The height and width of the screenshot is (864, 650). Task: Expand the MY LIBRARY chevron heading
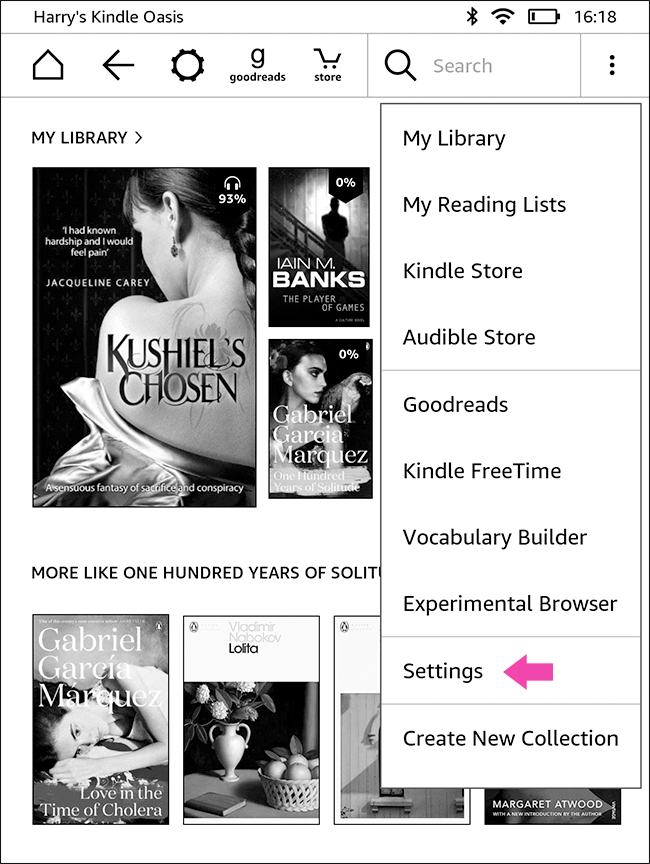87,138
